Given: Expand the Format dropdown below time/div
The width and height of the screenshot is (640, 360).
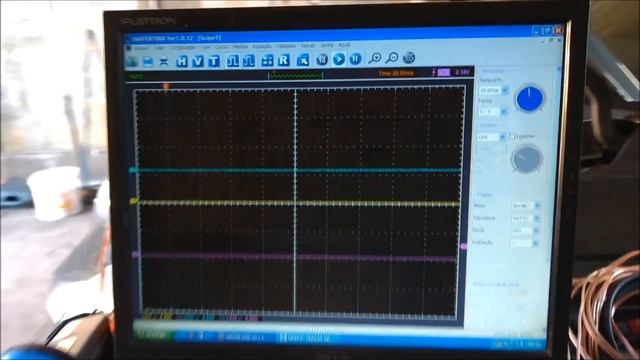Looking at the screenshot, I should 503,111.
